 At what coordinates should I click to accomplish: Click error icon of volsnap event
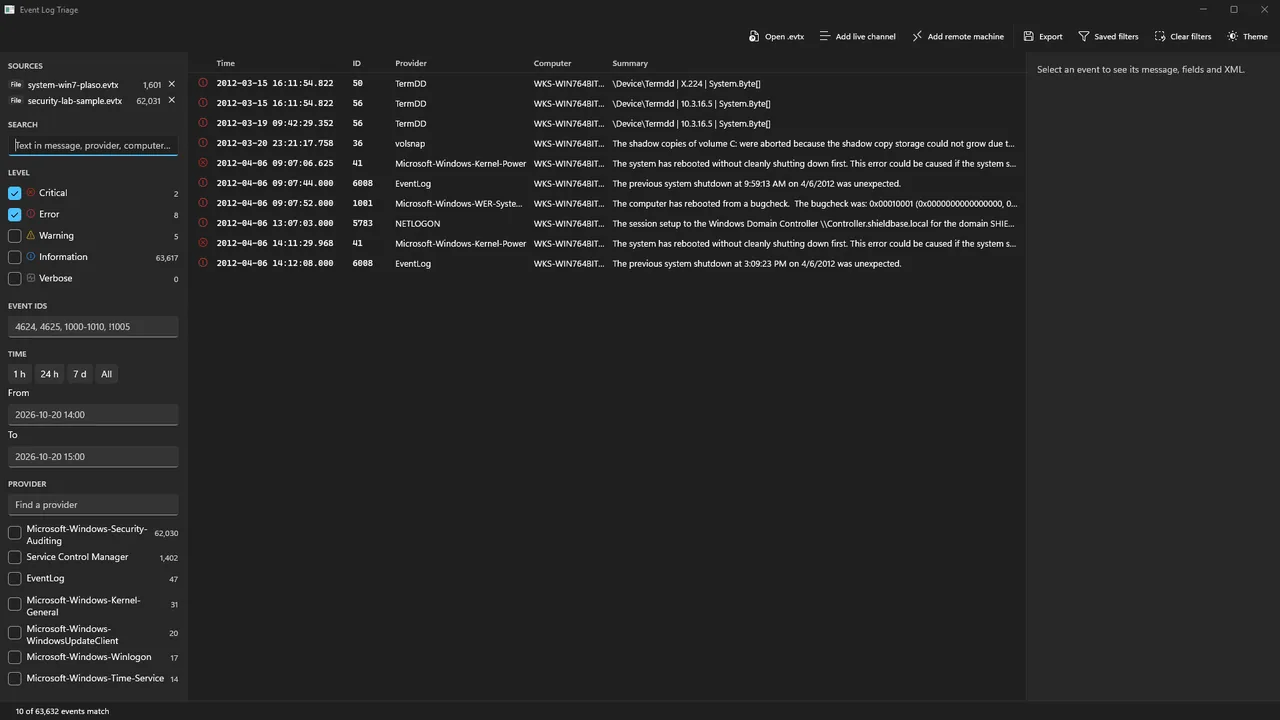click(x=203, y=143)
